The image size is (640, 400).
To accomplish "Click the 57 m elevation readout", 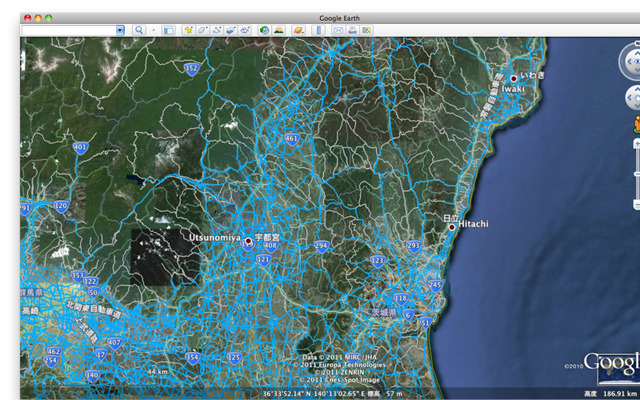I will tap(394, 394).
